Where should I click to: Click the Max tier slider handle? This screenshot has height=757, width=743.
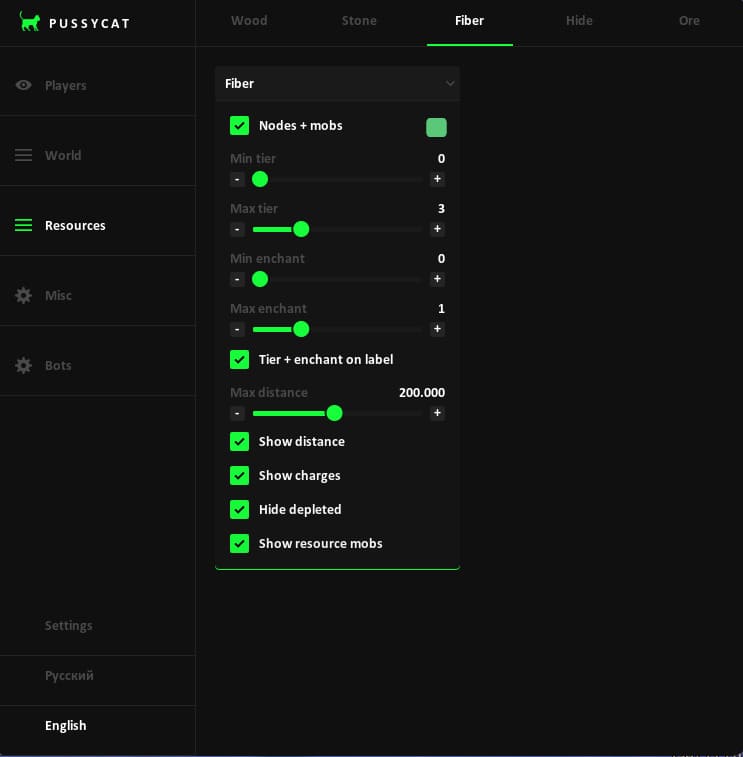pos(301,229)
